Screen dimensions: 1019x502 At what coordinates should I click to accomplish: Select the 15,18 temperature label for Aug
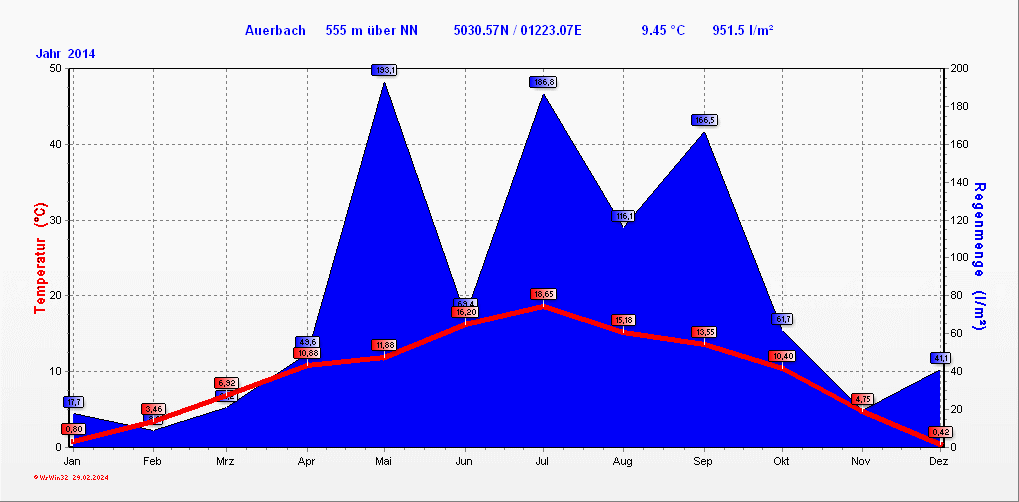623,320
